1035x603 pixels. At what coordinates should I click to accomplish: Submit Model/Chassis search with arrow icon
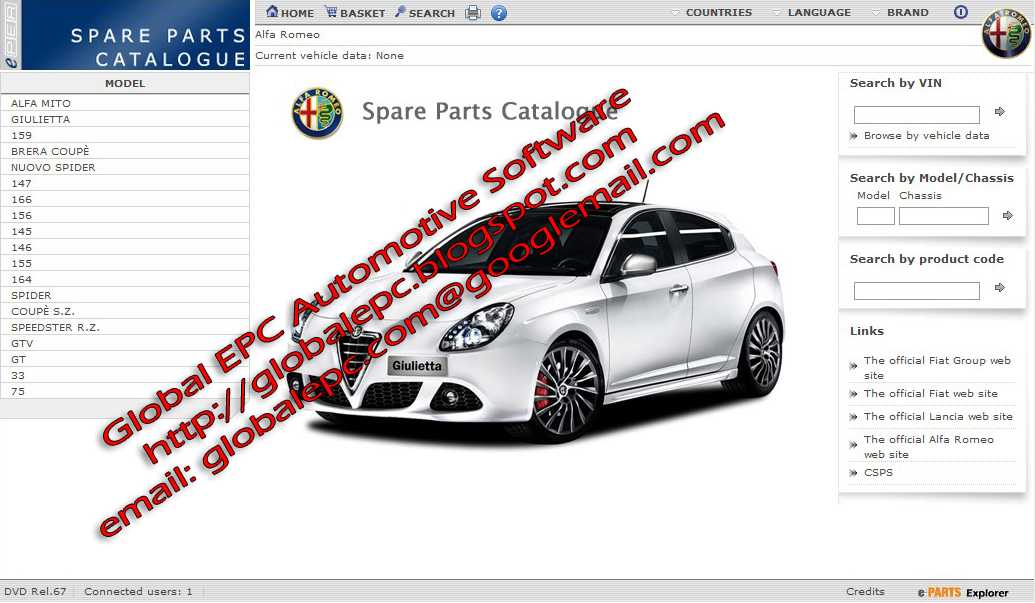click(1008, 216)
